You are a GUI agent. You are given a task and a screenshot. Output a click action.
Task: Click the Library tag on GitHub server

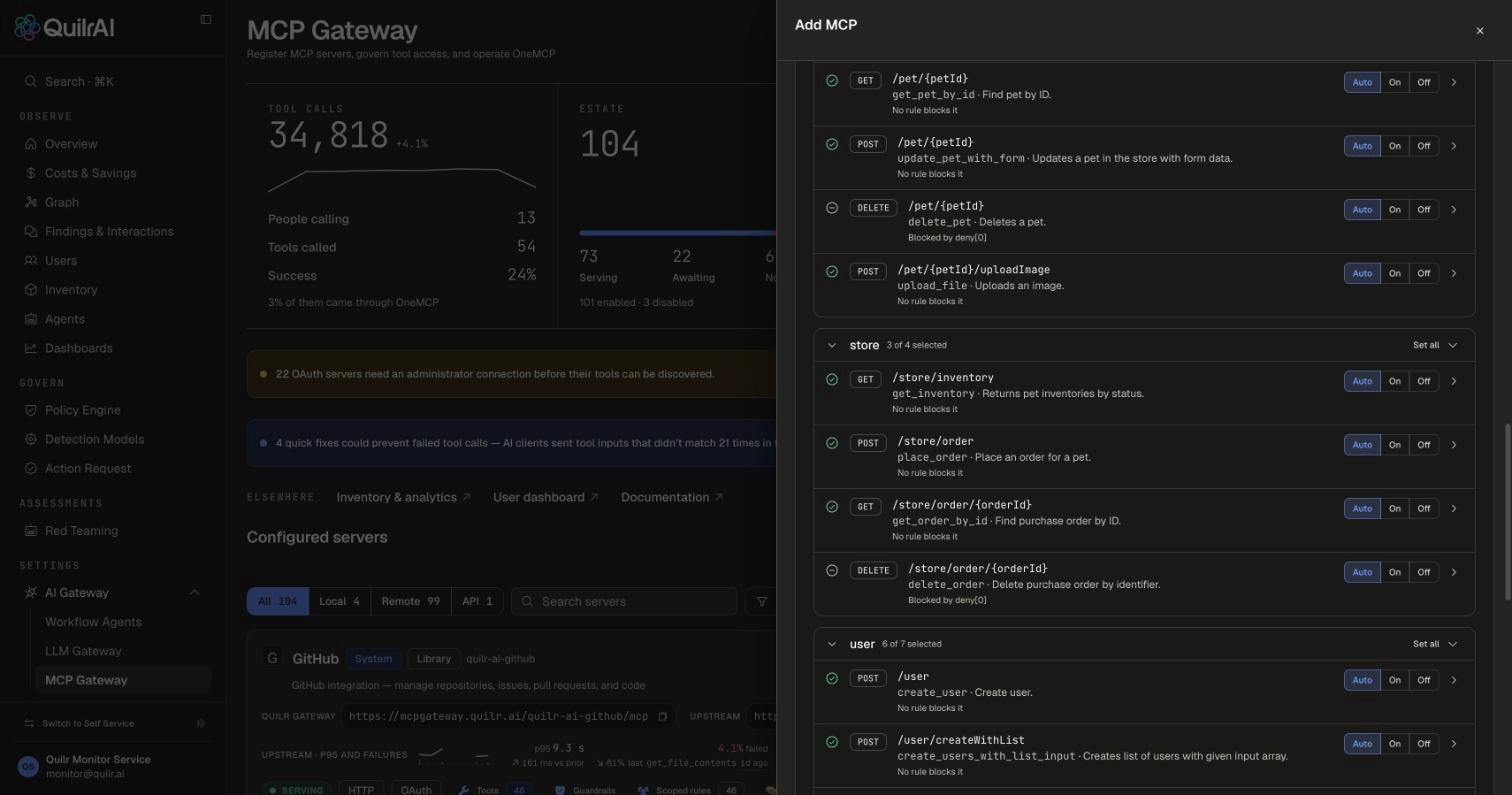(433, 659)
